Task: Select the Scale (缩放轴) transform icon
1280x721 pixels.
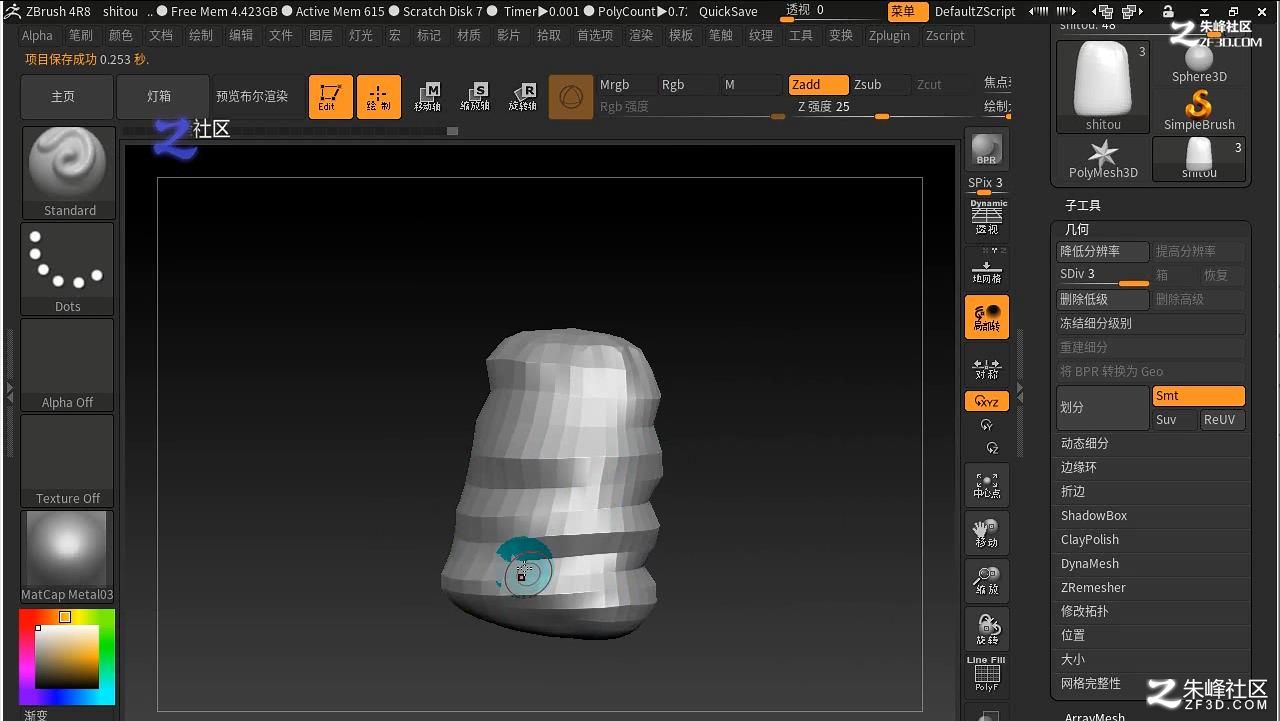Action: [x=475, y=97]
